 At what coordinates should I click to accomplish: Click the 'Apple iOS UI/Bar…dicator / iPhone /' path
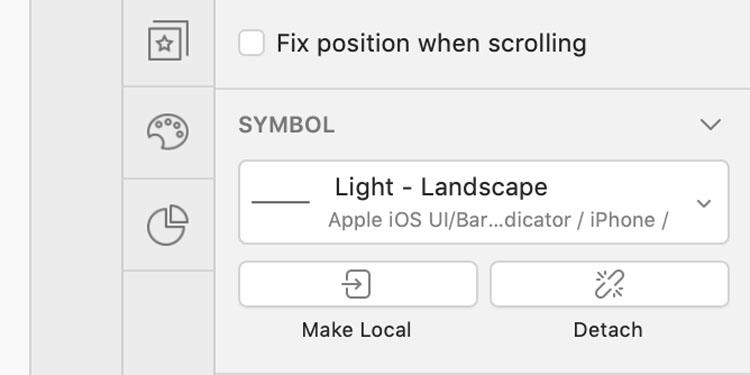point(498,220)
